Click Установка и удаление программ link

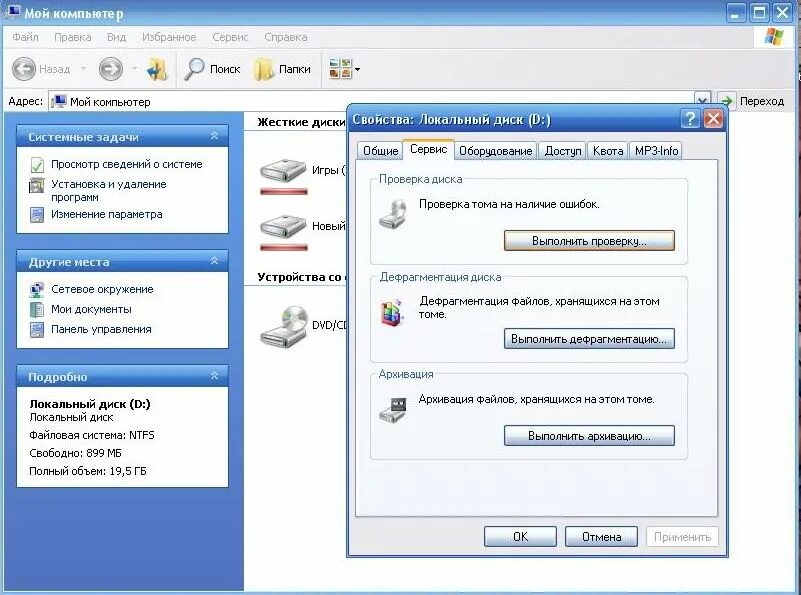pyautogui.click(x=108, y=191)
